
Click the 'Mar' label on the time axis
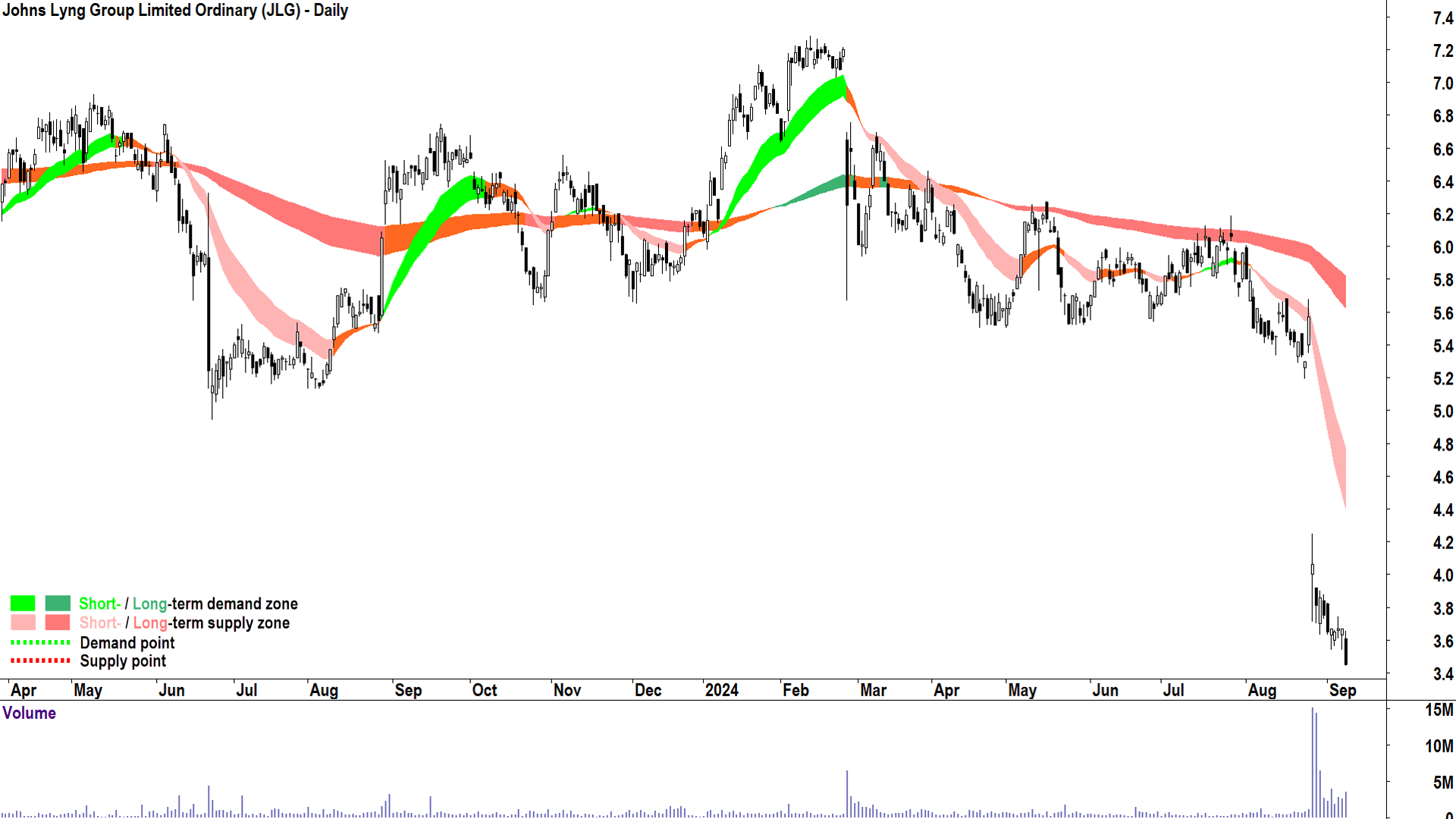pyautogui.click(x=873, y=690)
